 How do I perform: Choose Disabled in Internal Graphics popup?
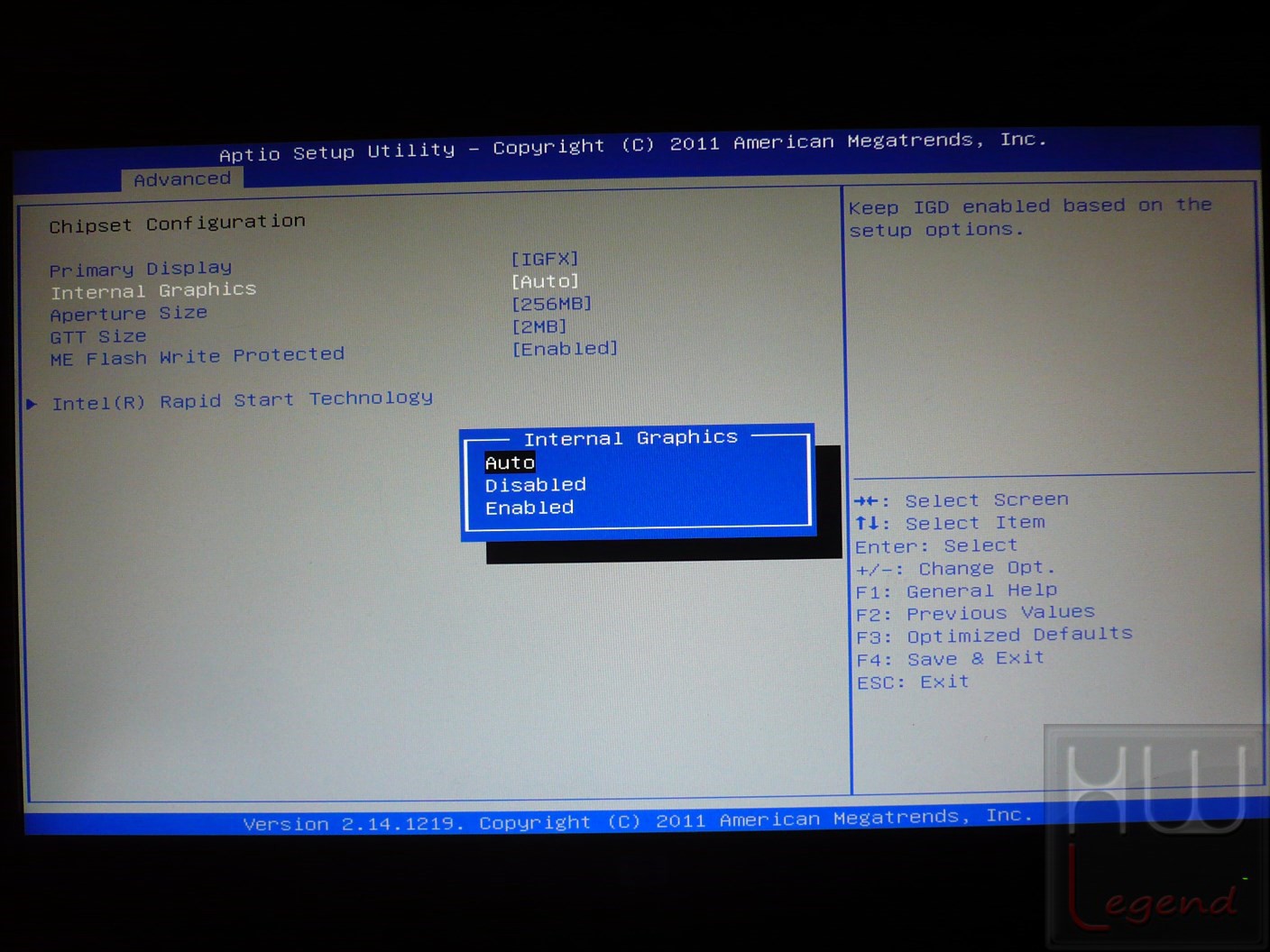(x=536, y=485)
